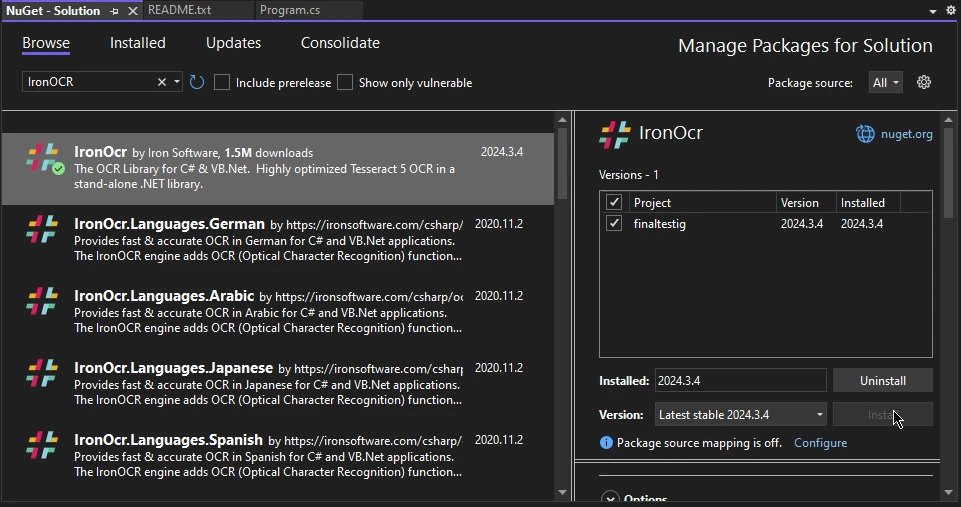Clear the IronOCR search text

162,82
